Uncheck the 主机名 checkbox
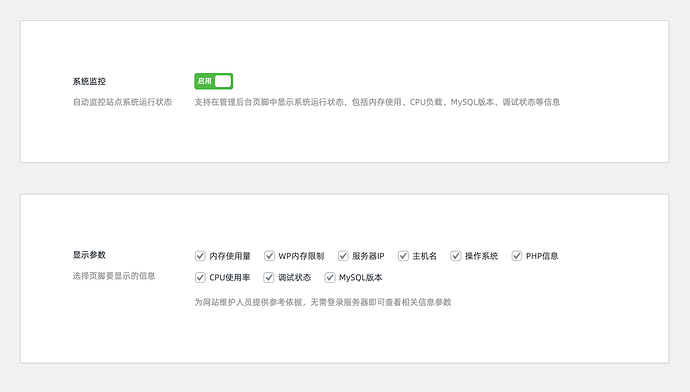Screen dimensions: 690x392 403,256
